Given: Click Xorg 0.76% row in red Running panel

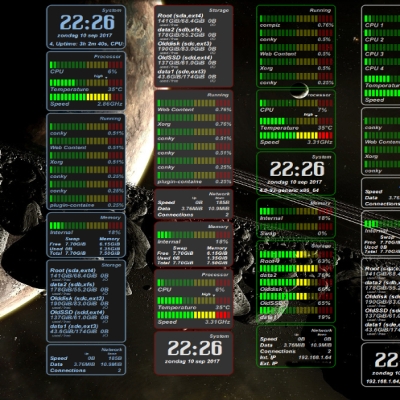Looking at the screenshot, I should coord(194,120).
